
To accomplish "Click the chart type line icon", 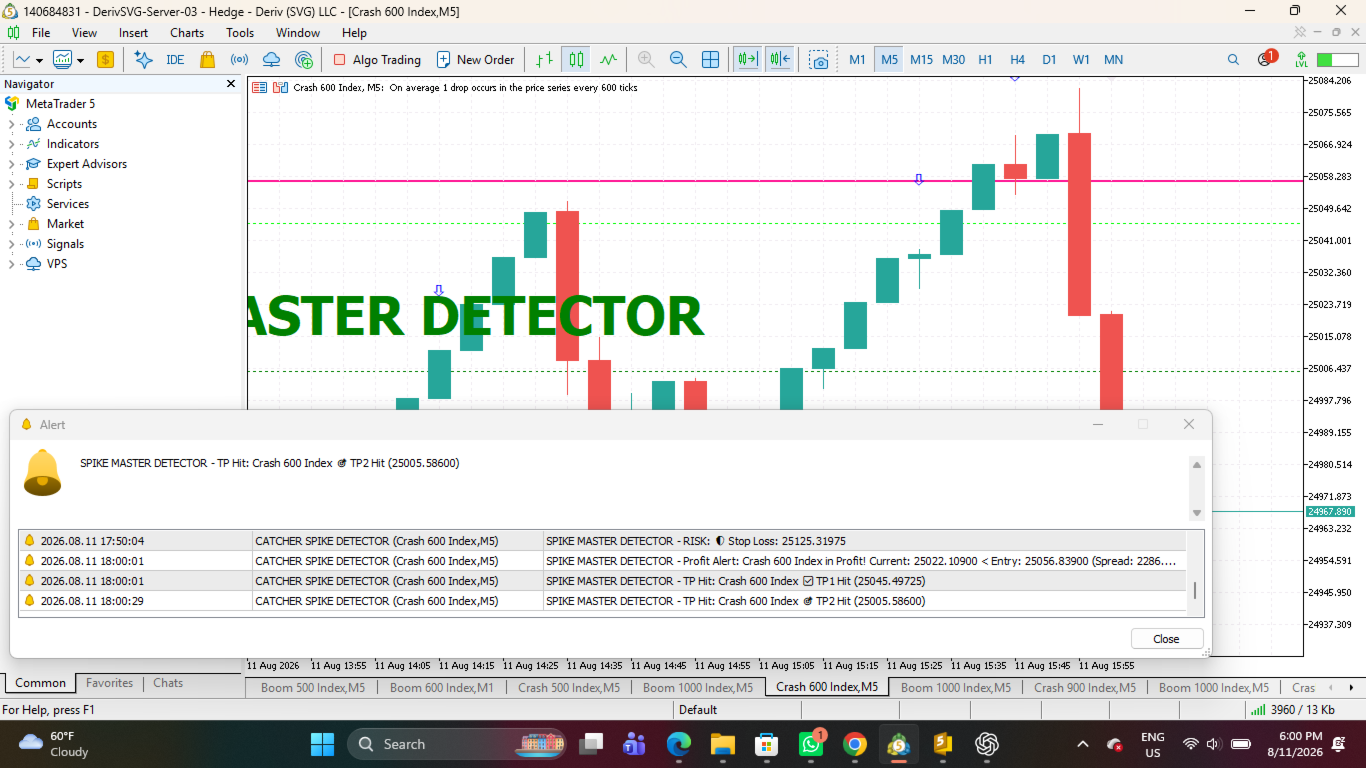I will point(21,60).
